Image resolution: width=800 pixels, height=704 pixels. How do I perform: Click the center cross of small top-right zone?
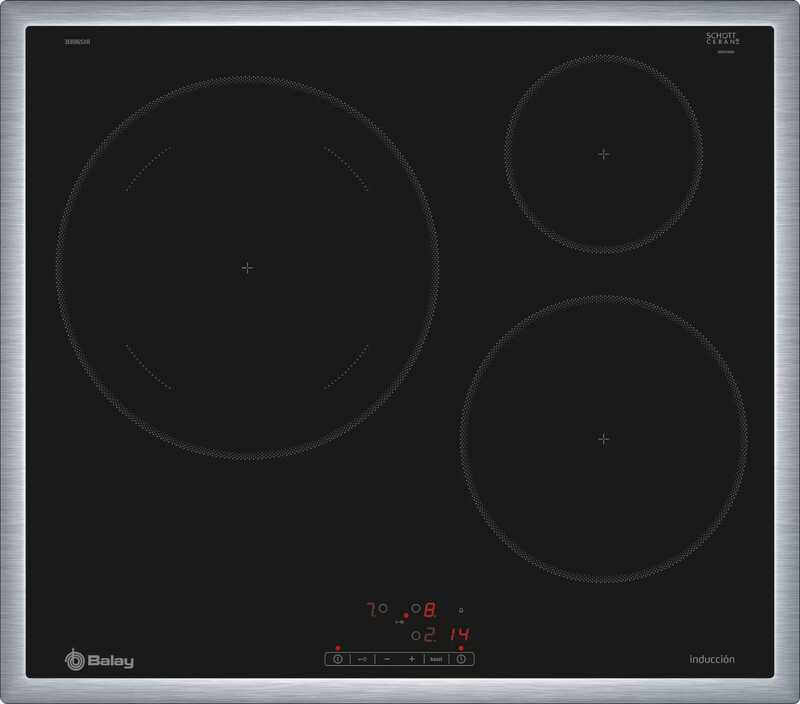click(603, 154)
